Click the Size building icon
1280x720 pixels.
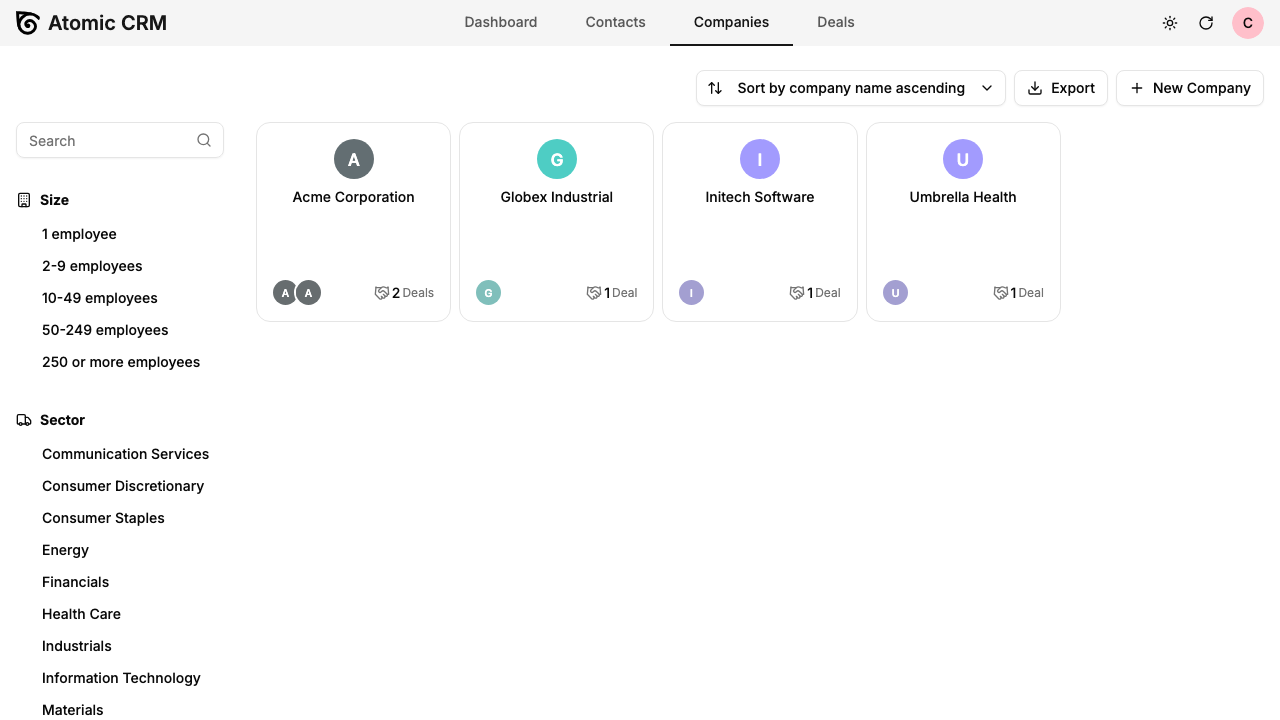pos(24,200)
